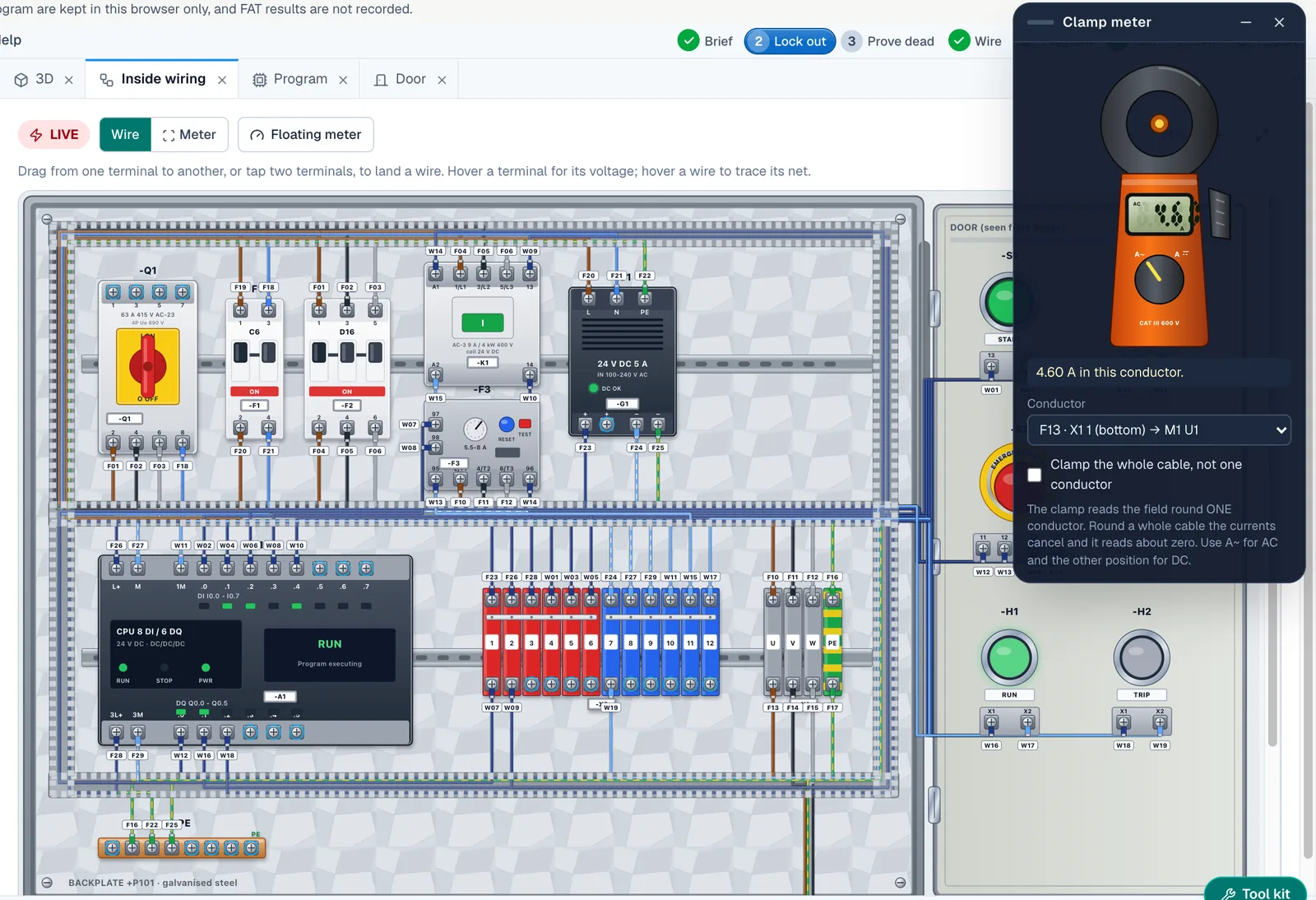
Task: Switch to Meter mode
Action: 189,134
